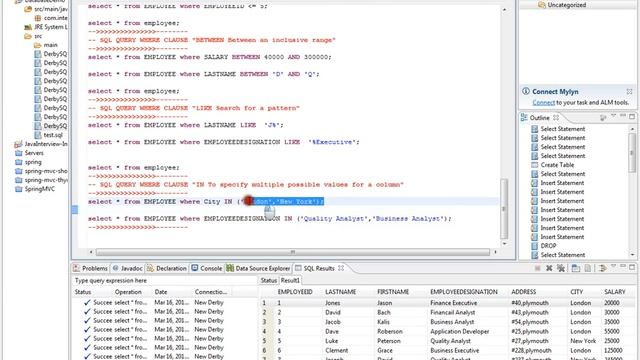
Task: Click the SALARY BETWEEN 40000 query line
Action: pyautogui.click(x=209, y=57)
